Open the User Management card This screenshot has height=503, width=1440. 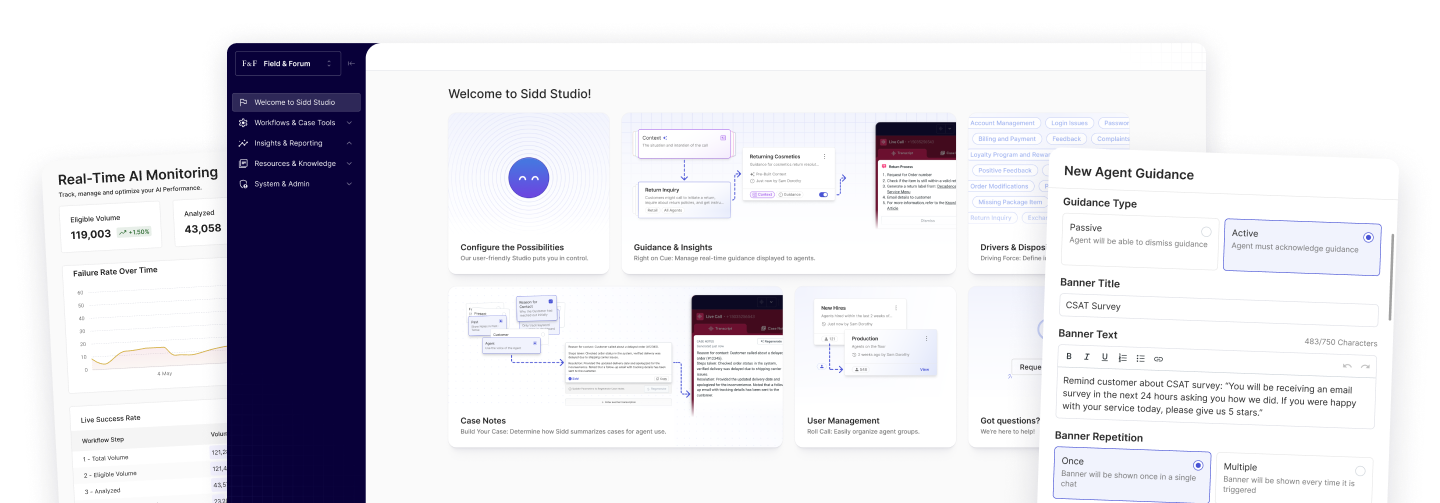click(x=875, y=367)
